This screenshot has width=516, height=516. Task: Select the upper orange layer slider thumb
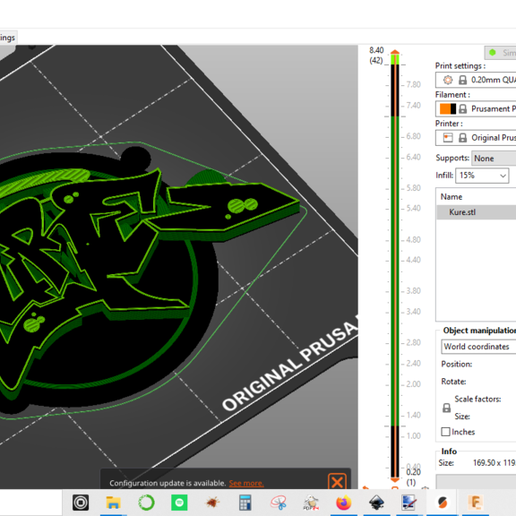click(x=395, y=52)
